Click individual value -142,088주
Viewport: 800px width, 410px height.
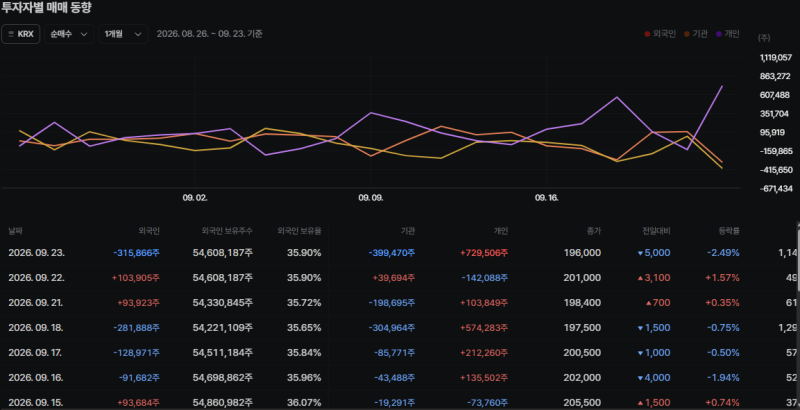point(485,278)
